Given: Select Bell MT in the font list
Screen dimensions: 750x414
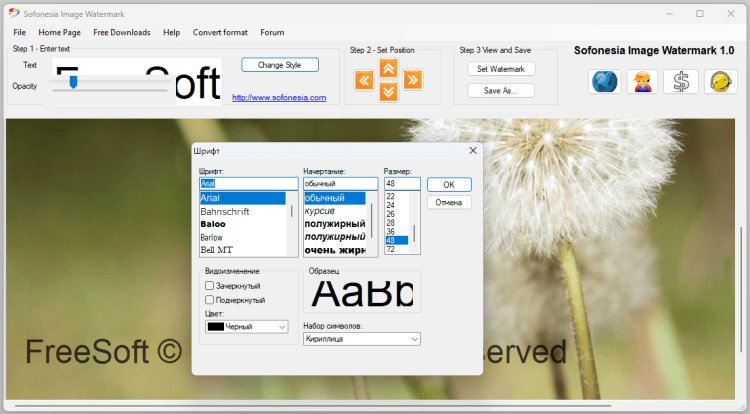Looking at the screenshot, I should point(243,250).
